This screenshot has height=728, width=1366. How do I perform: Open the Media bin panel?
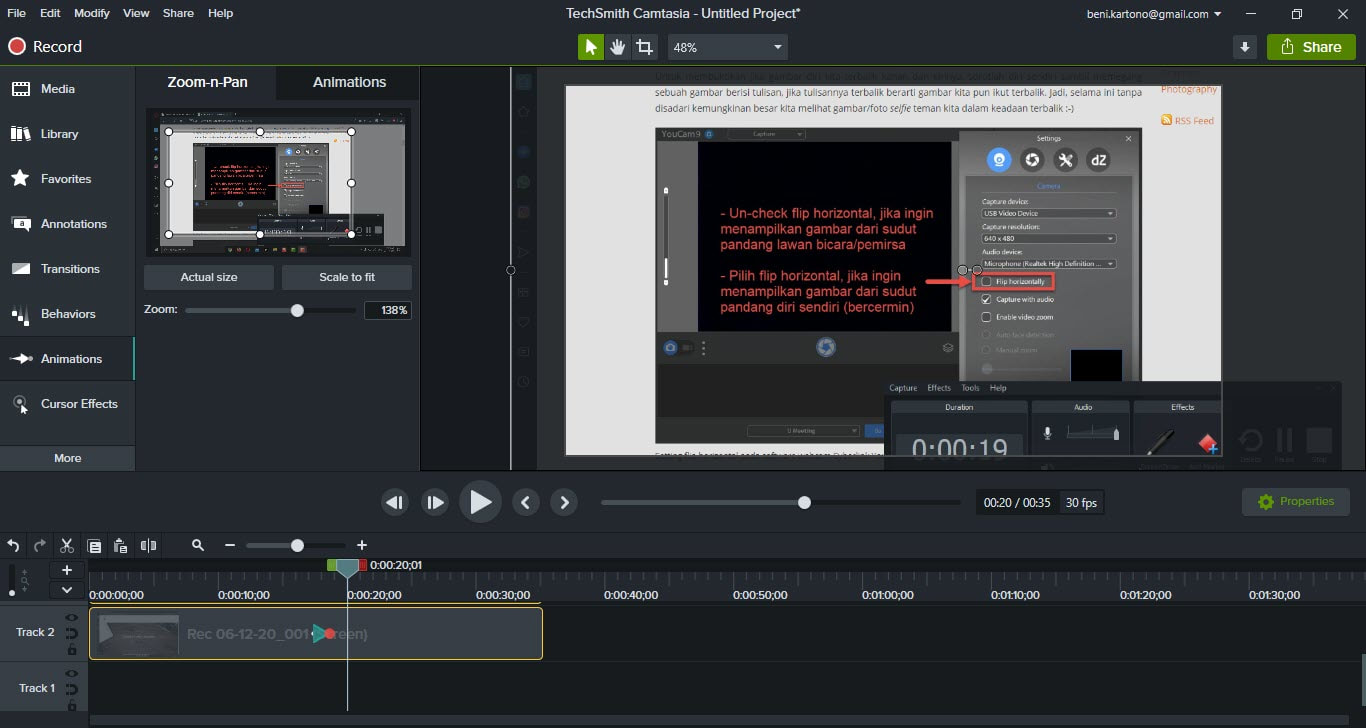(67, 89)
